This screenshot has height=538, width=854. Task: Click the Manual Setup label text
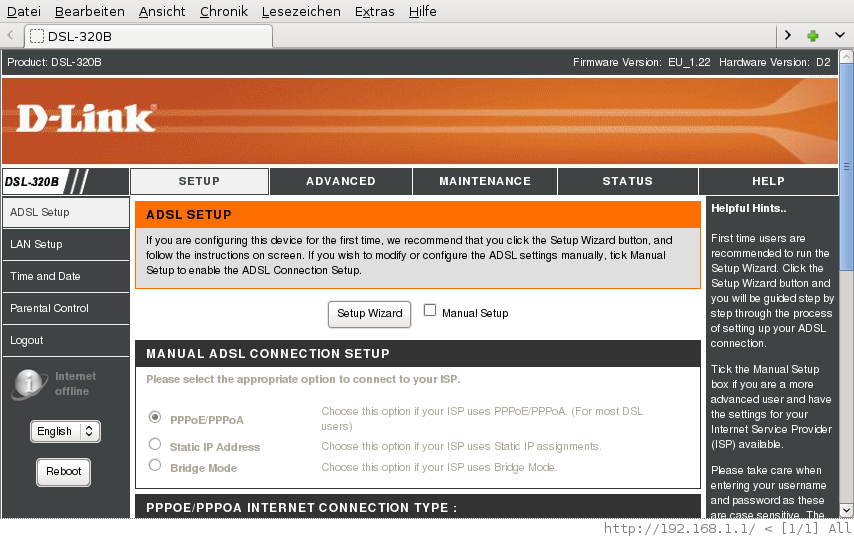click(475, 313)
